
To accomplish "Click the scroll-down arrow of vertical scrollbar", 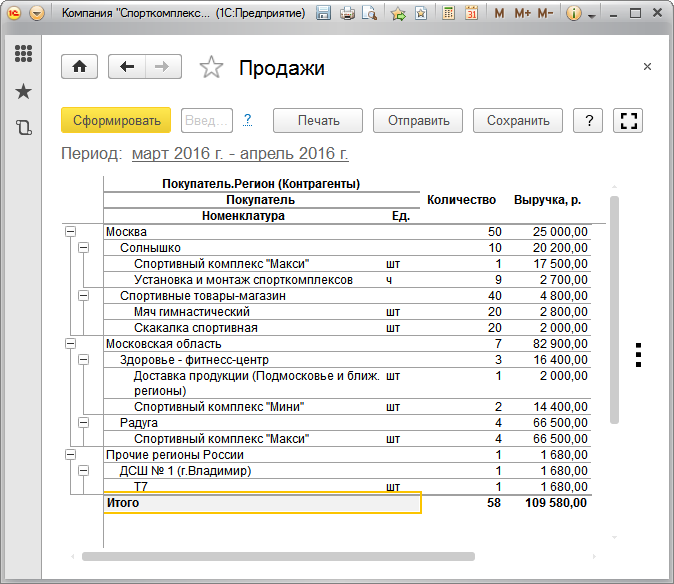I will click(614, 537).
